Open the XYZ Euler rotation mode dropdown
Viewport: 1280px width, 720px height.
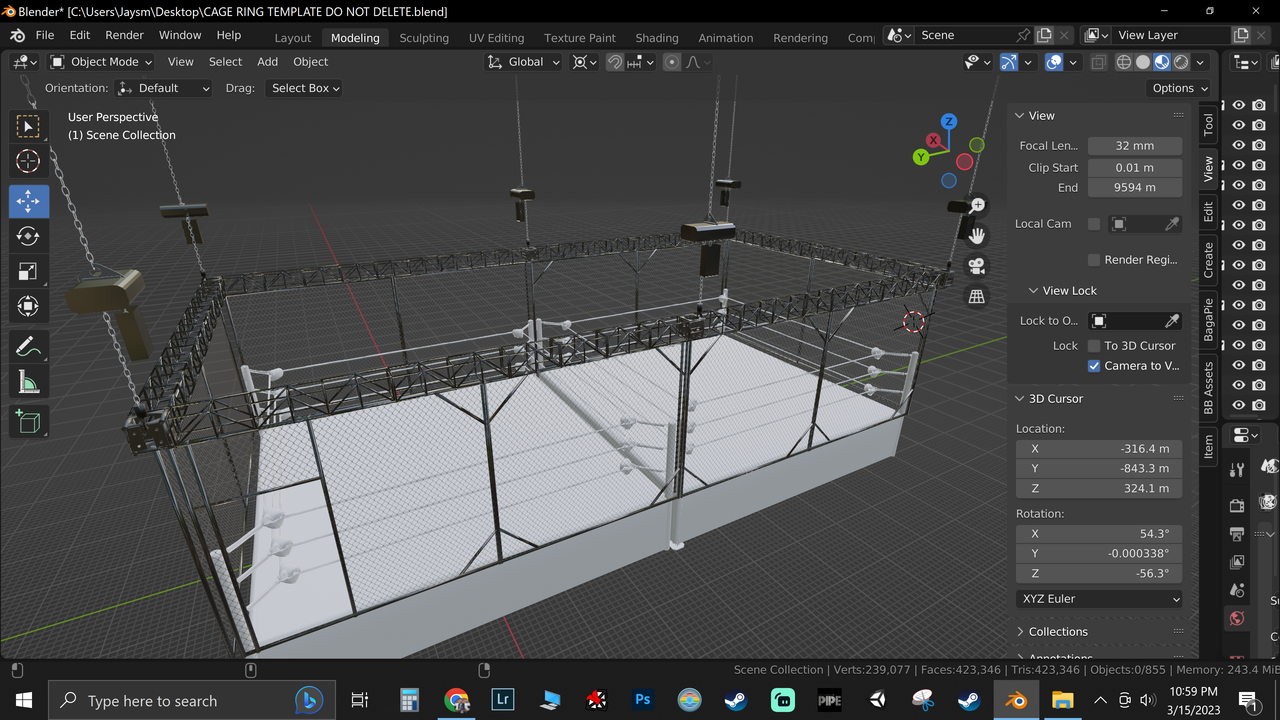pos(1099,599)
